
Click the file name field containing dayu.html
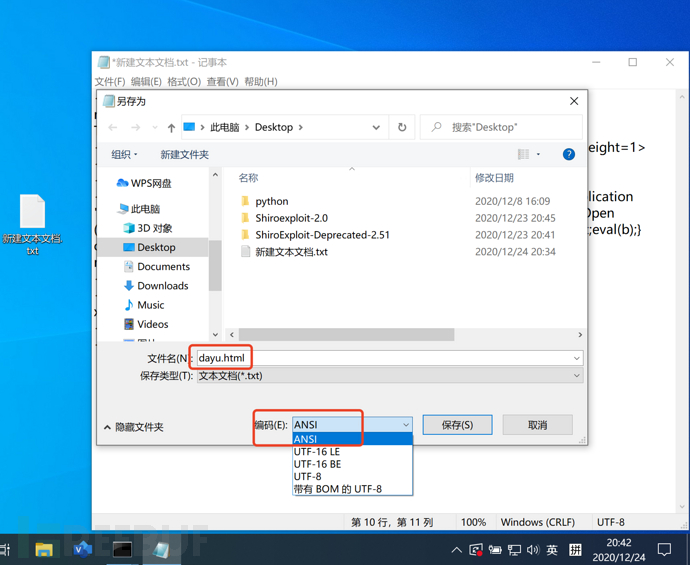tap(389, 358)
